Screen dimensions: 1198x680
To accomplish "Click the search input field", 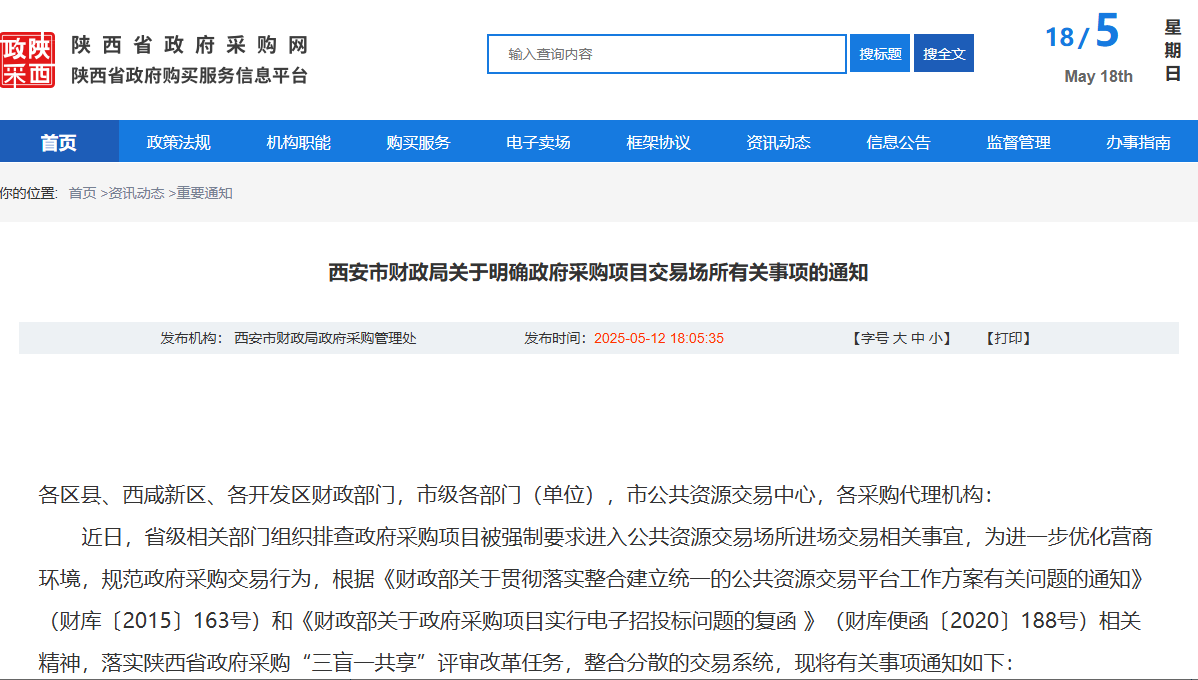I will [x=667, y=54].
